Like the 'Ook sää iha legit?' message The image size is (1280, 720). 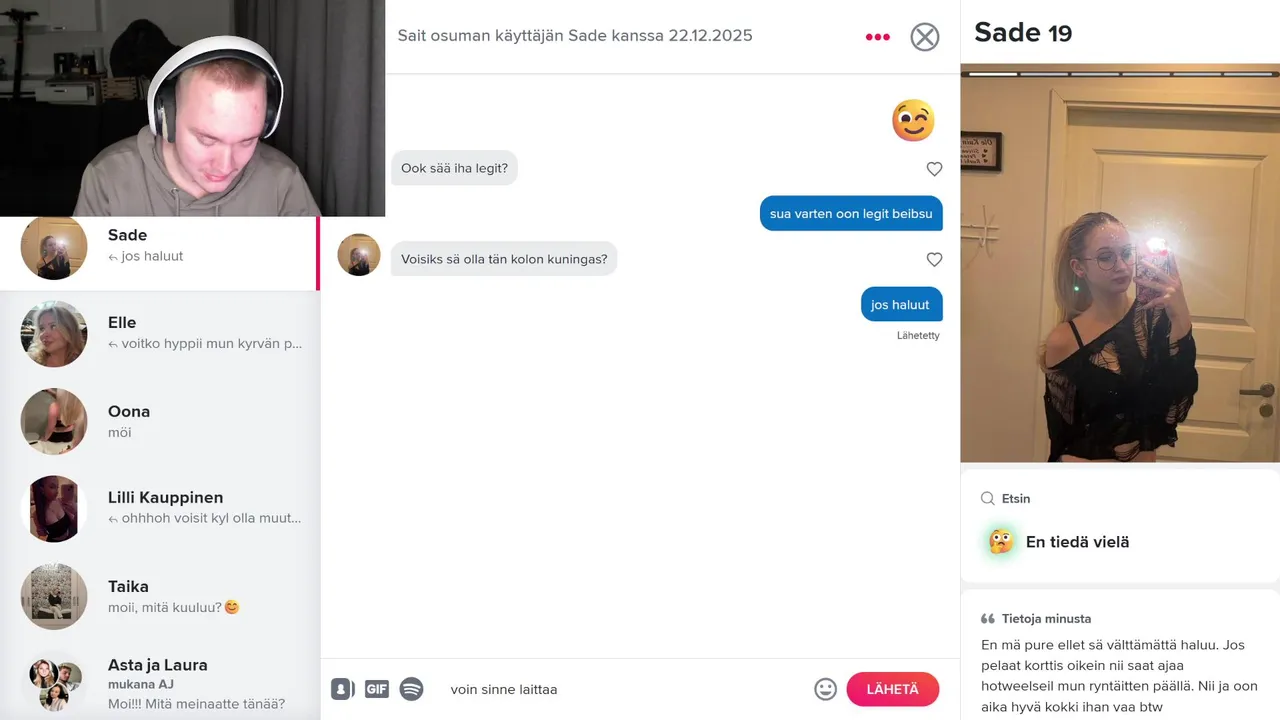tap(934, 169)
